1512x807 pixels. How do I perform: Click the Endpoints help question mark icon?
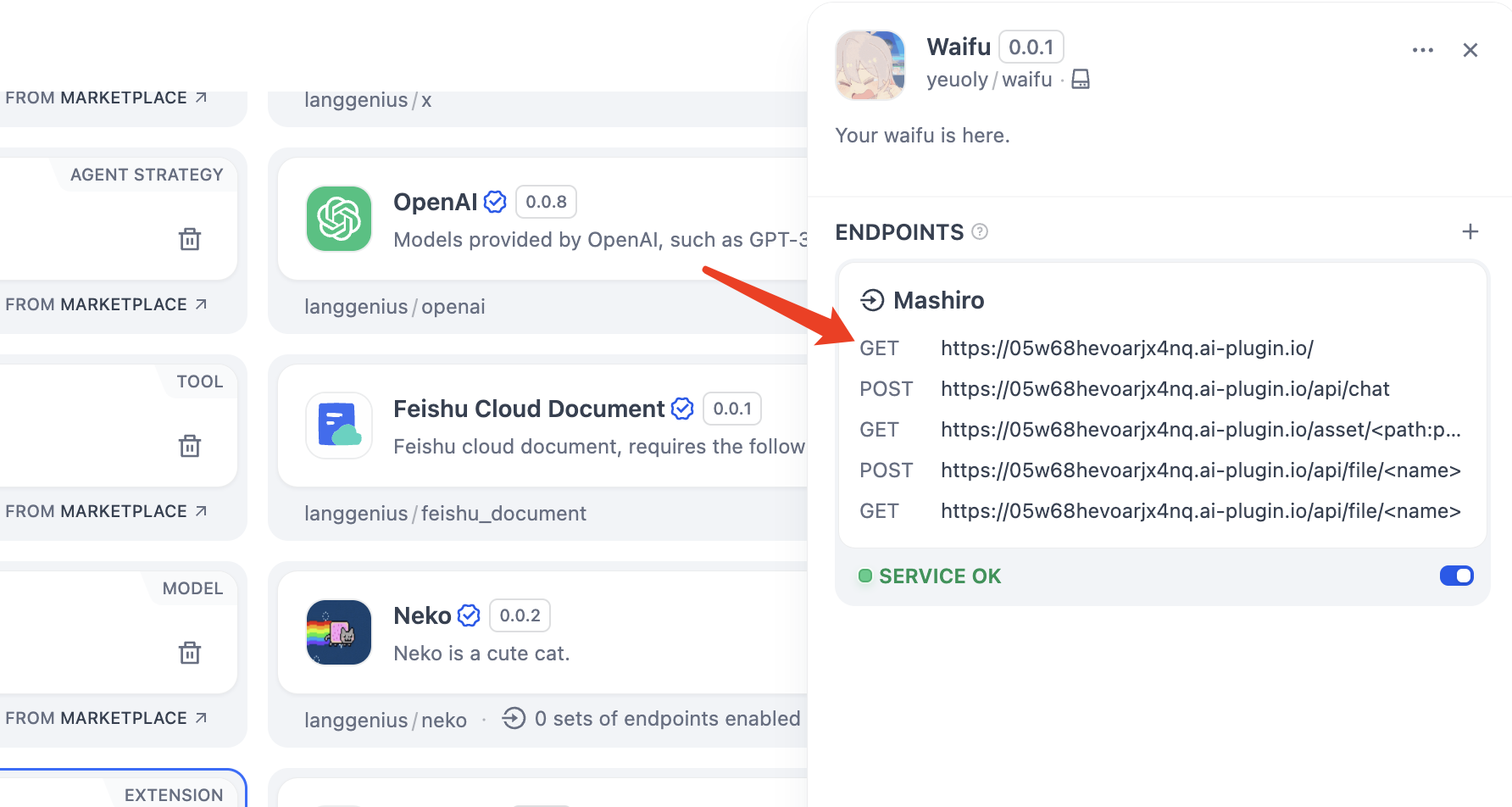[980, 231]
